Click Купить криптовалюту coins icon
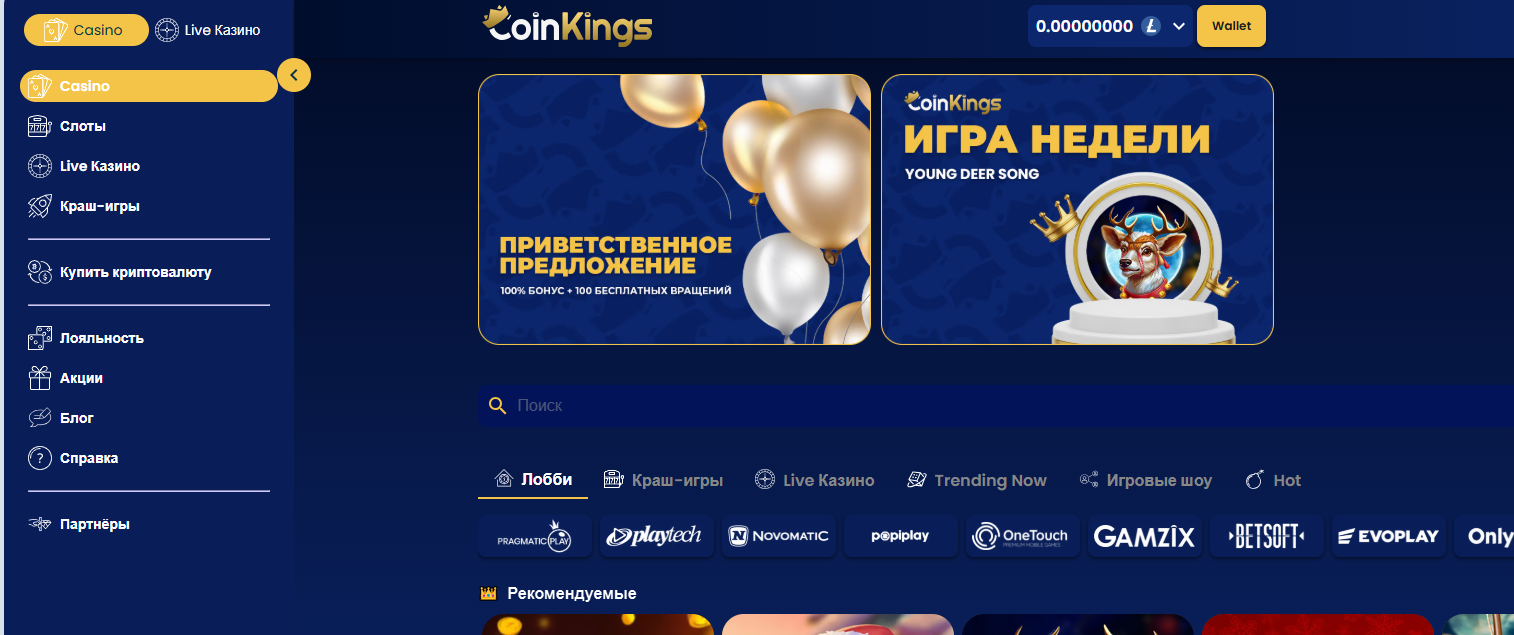Screen dimensions: 1514x635 pyautogui.click(x=39, y=272)
